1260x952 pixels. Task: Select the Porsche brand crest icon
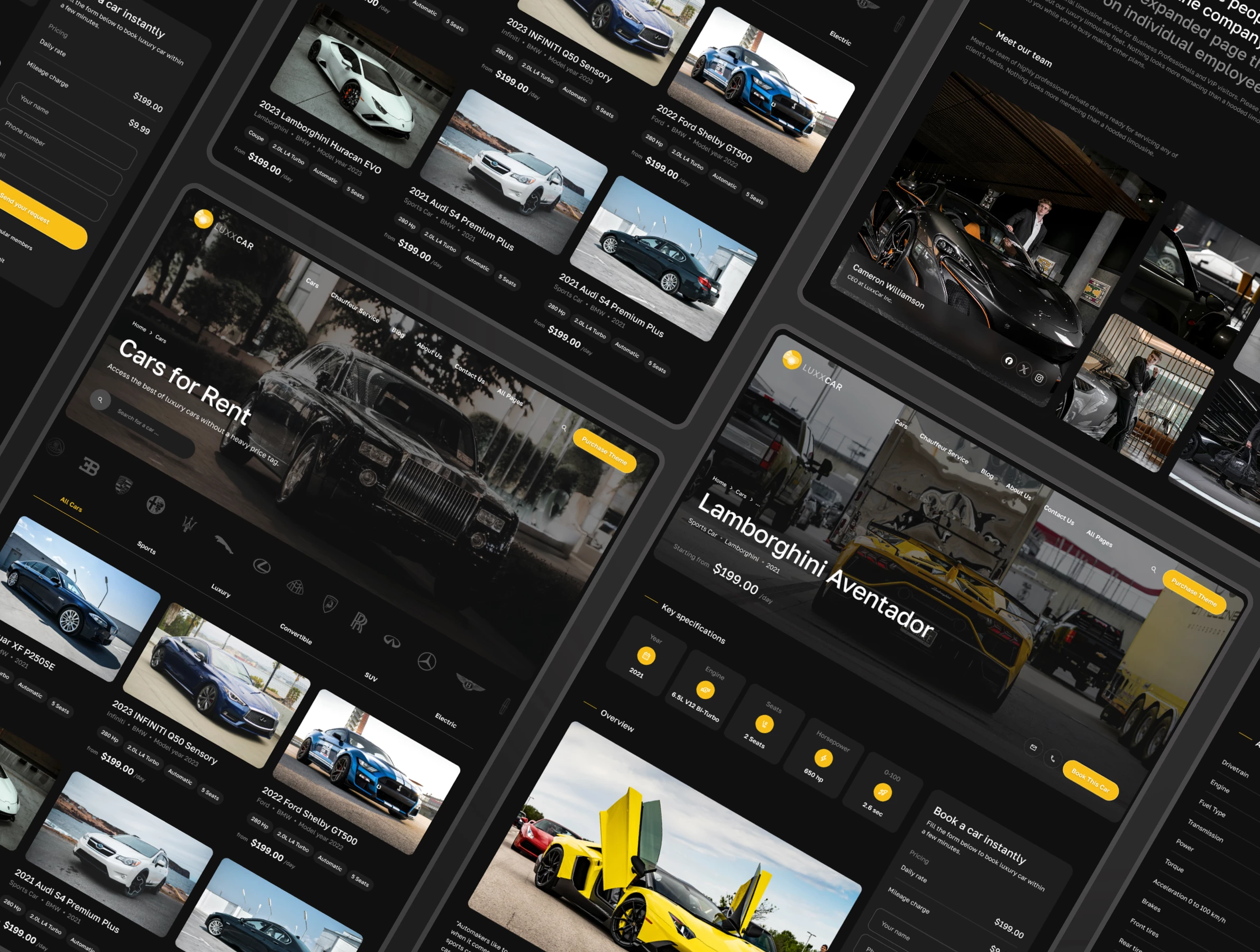tap(123, 484)
